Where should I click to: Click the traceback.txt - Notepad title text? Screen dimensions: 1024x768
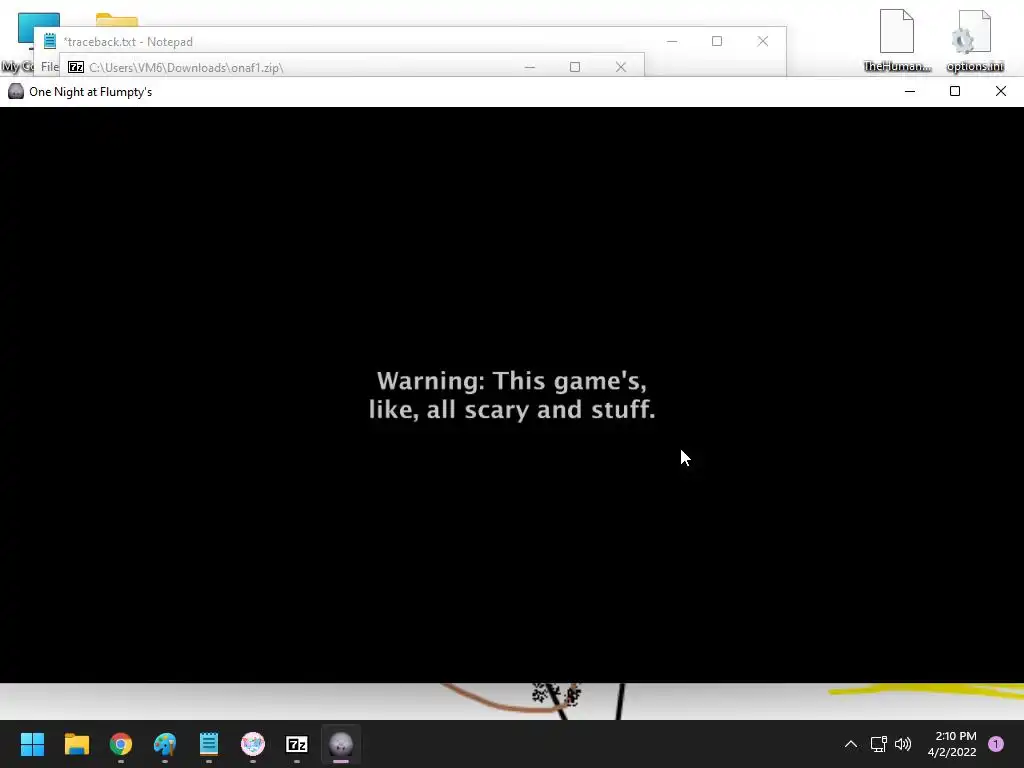click(x=128, y=42)
